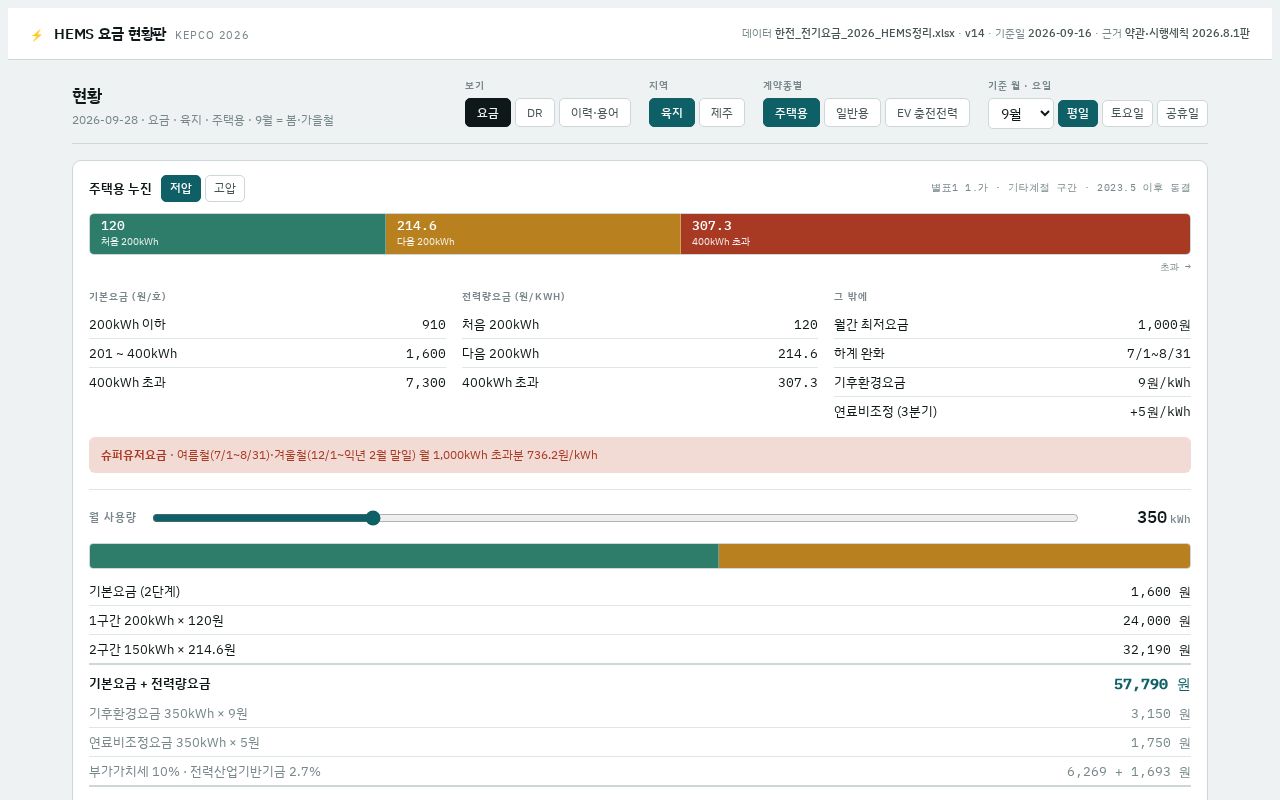Click the green usage breakdown bar segment
The width and height of the screenshot is (1280, 800).
[x=404, y=556]
